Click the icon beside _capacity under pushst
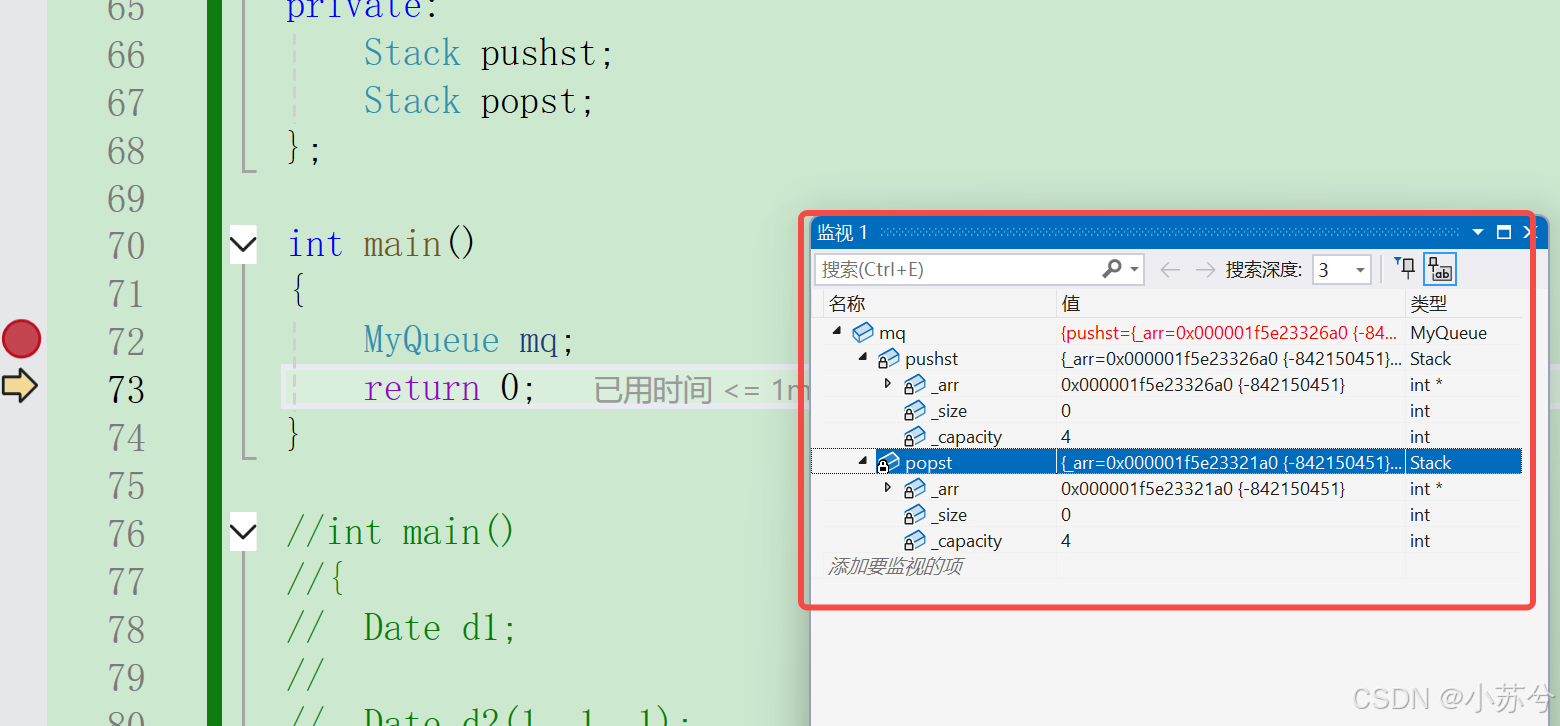 tap(914, 437)
